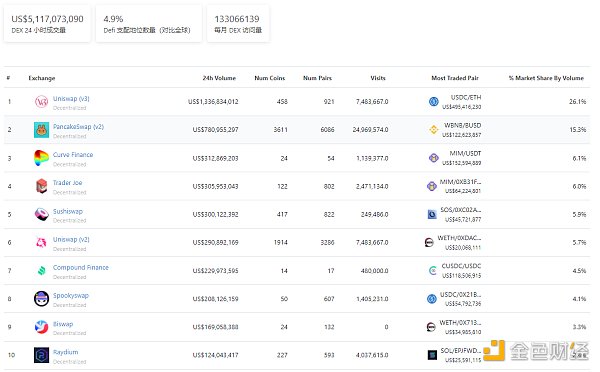Click the Curve Finance rainbow logo

(x=41, y=158)
